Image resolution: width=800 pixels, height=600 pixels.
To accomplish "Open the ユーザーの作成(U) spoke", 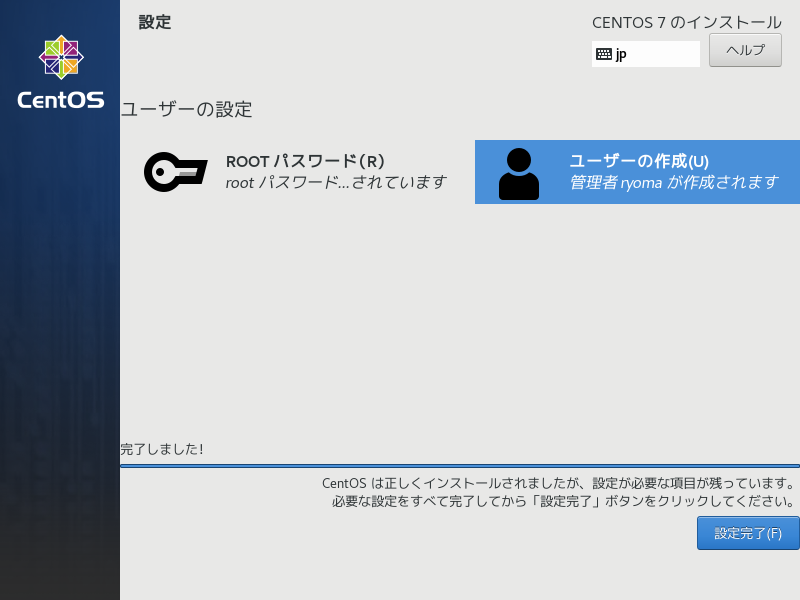I will tap(637, 172).
